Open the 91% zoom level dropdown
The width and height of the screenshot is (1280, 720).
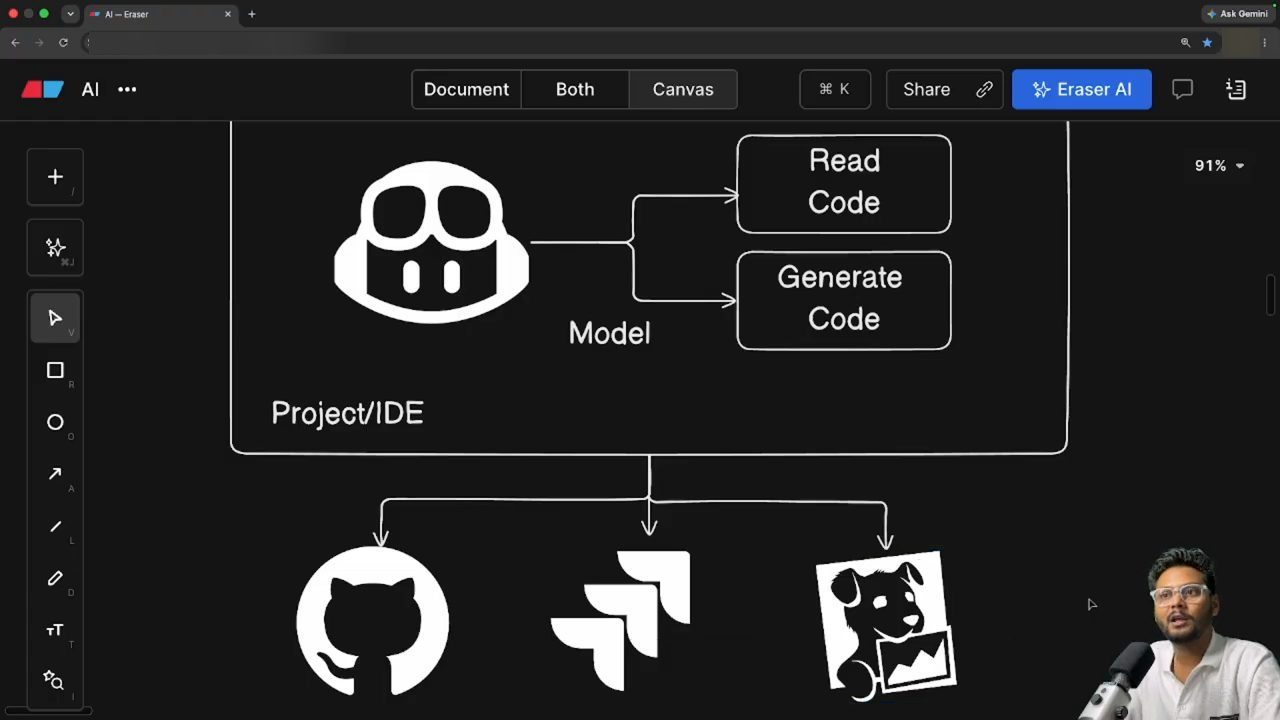pos(1220,166)
